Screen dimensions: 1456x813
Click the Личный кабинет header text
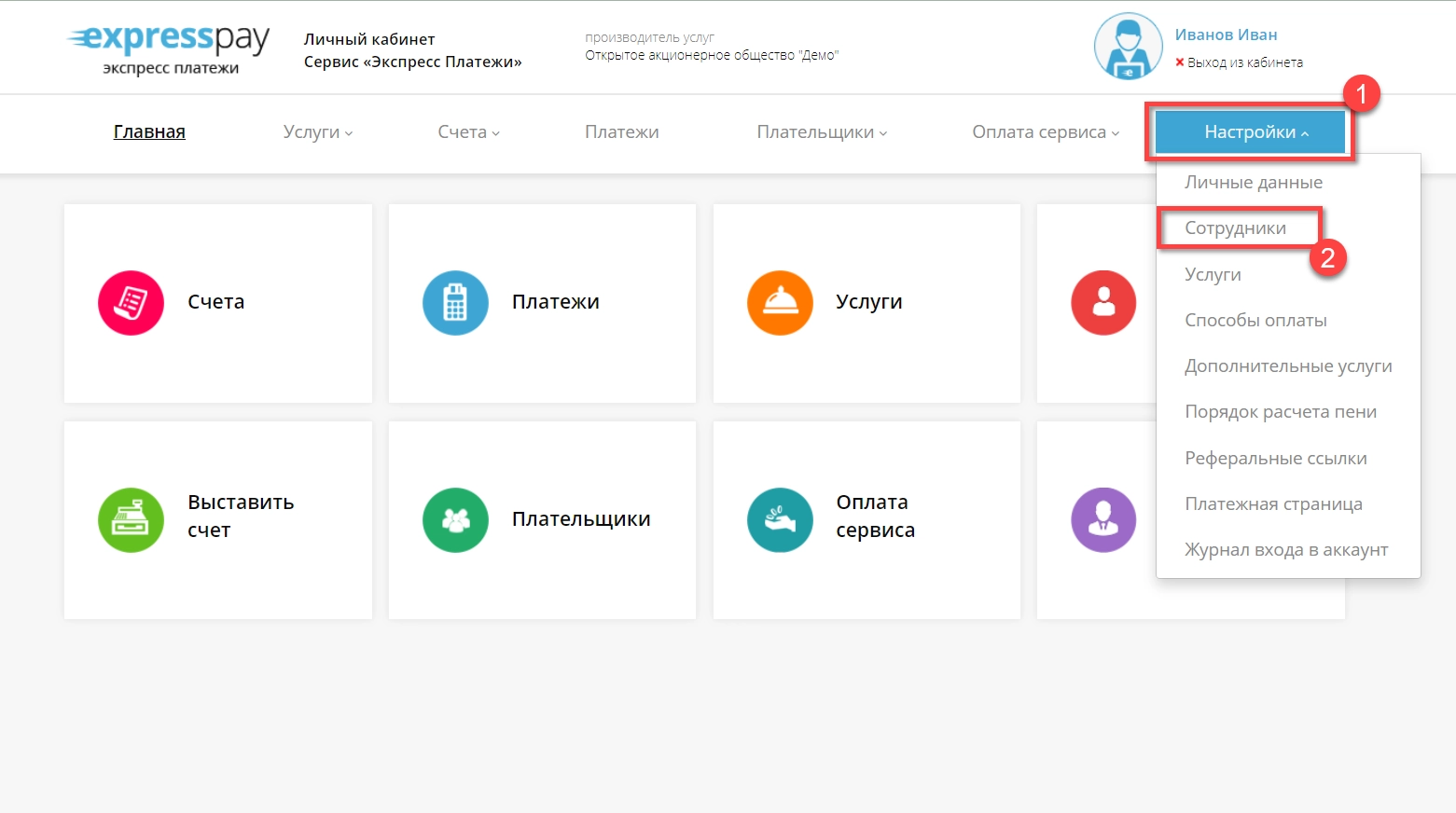[x=369, y=39]
